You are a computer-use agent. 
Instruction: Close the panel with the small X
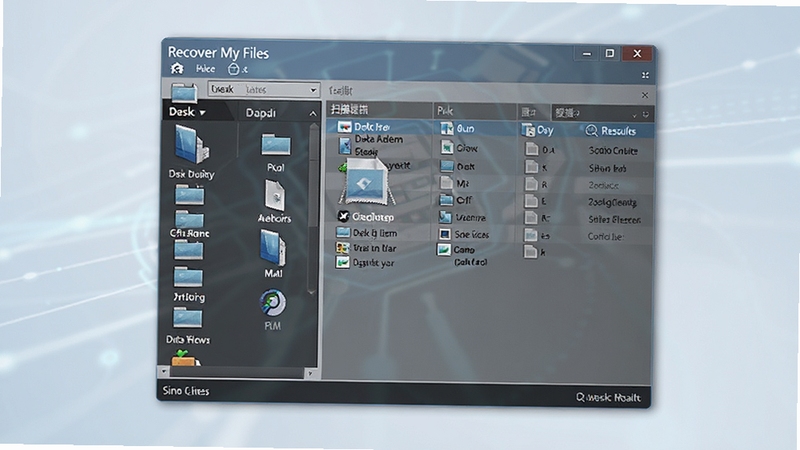point(645,95)
